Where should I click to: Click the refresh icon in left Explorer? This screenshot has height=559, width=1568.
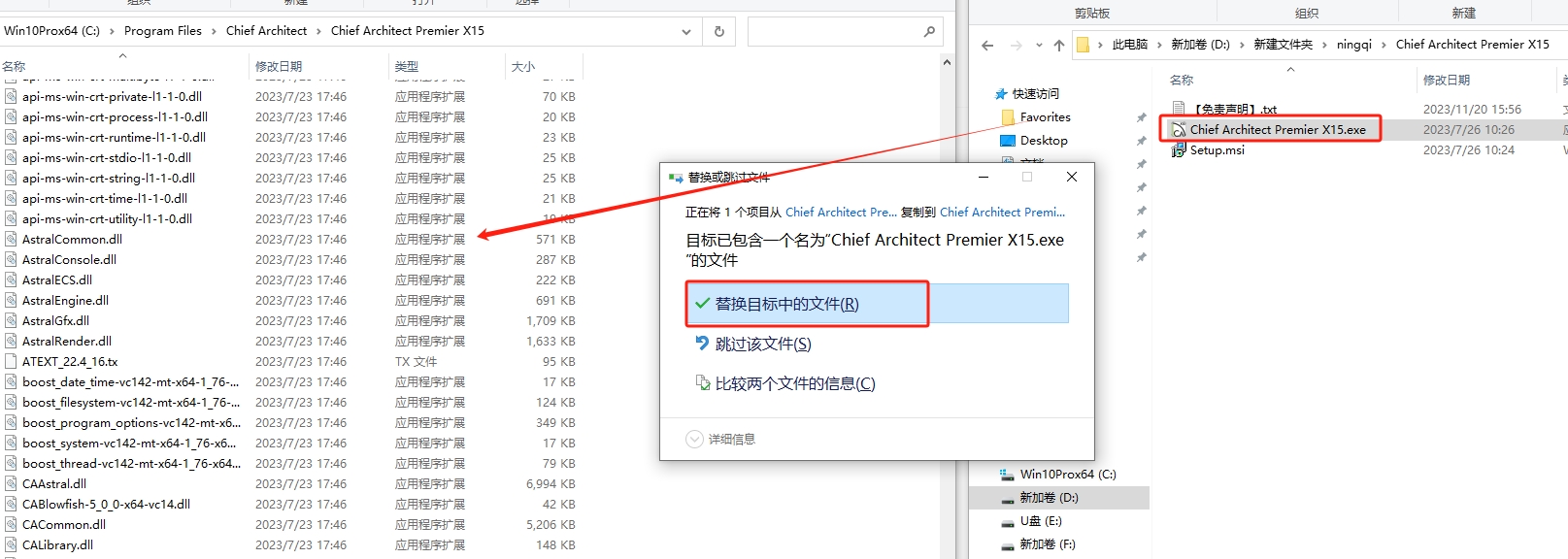(719, 31)
